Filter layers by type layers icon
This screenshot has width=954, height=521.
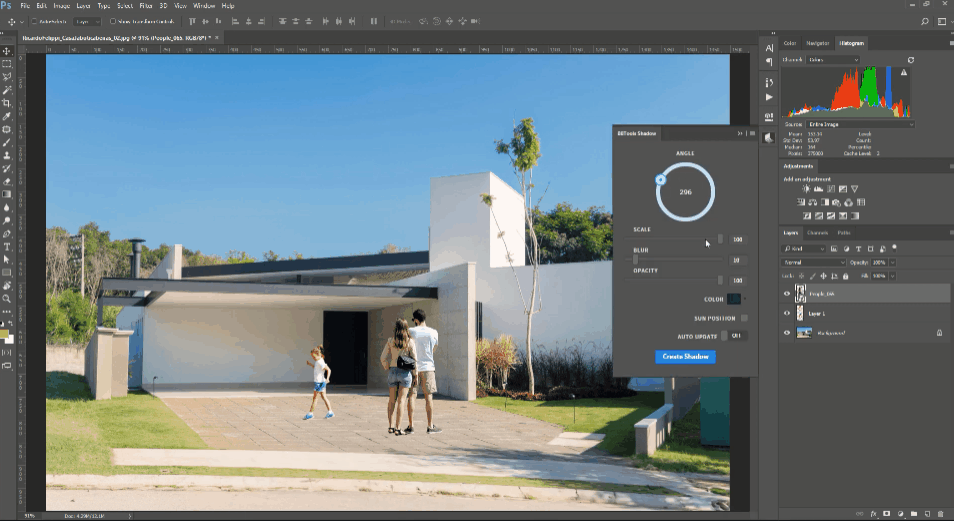coord(858,249)
